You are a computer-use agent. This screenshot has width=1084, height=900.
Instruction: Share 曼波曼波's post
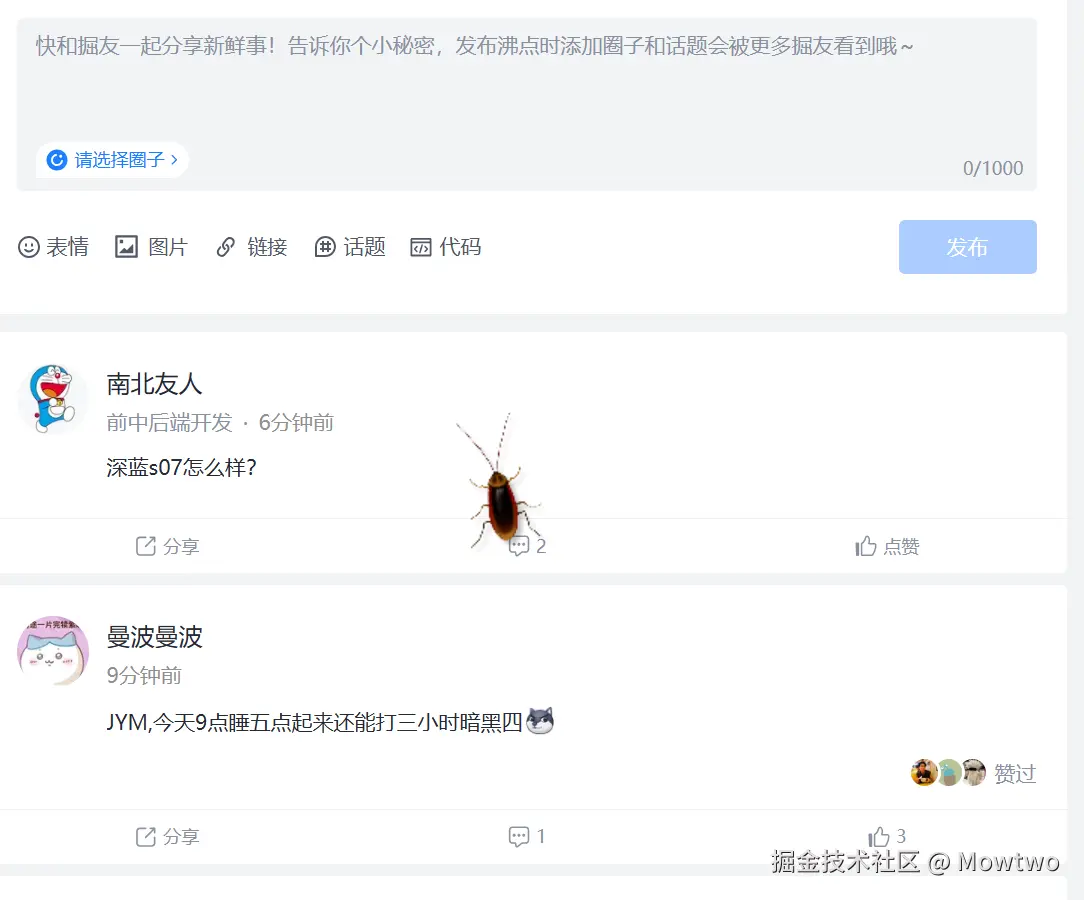(x=167, y=836)
